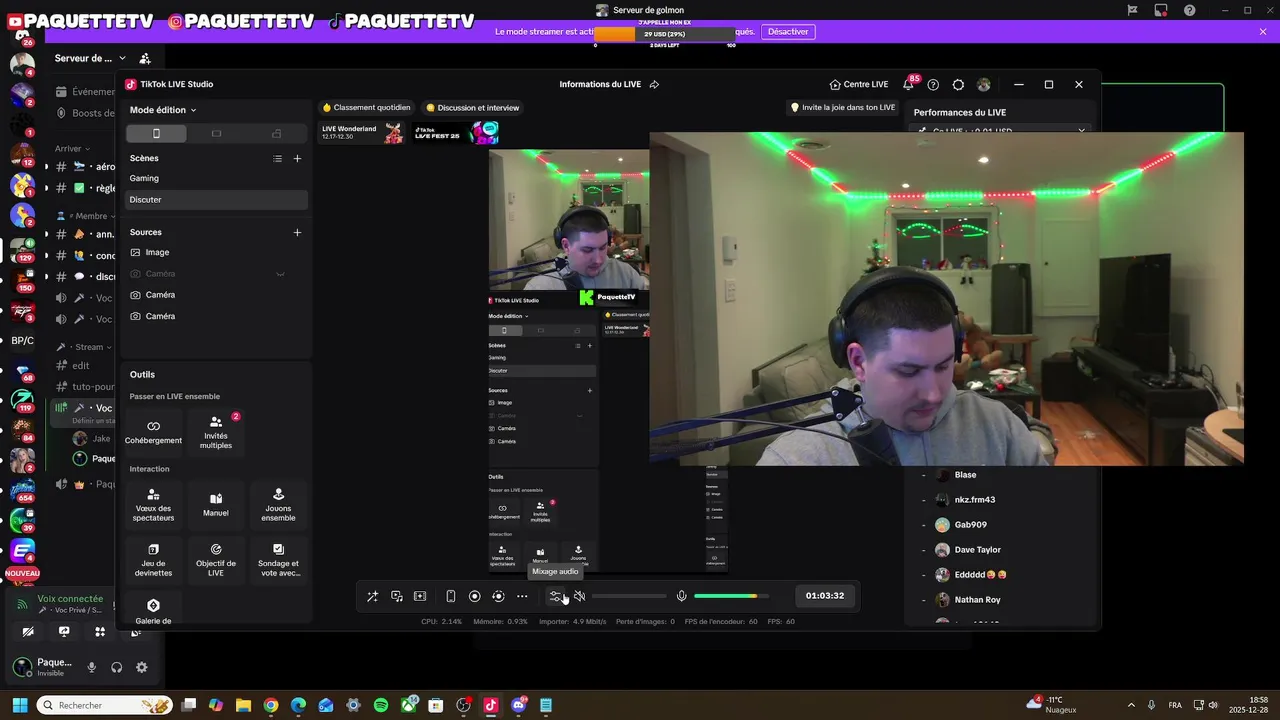The image size is (1280, 720).
Task: Click the Windows taskbar search box
Action: click(105, 705)
